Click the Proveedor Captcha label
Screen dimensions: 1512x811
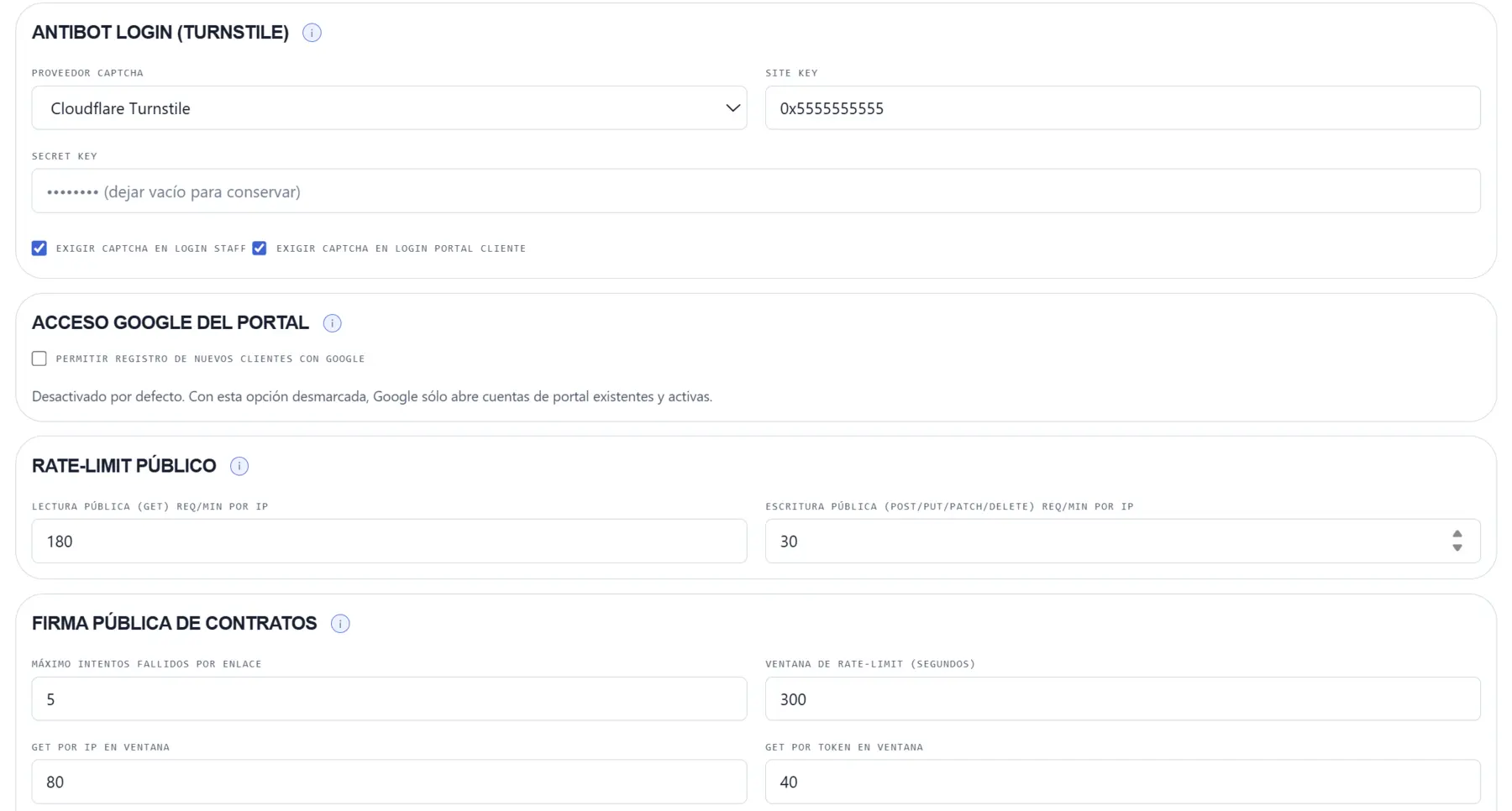(87, 73)
